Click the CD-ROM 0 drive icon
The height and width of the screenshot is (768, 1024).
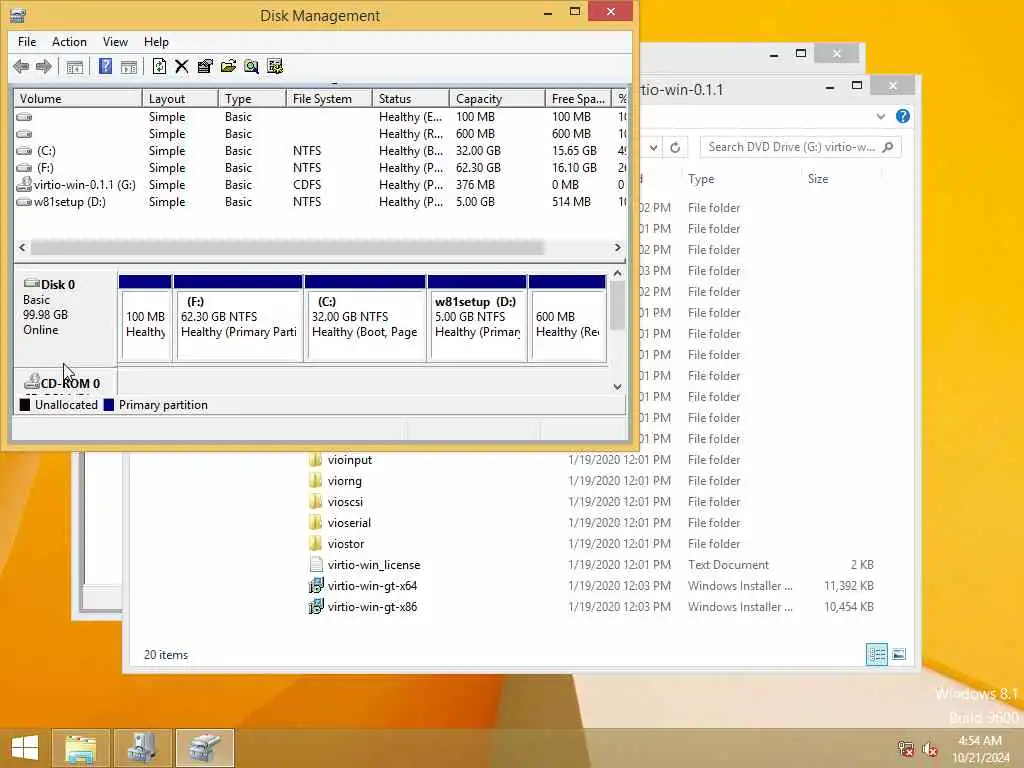point(31,382)
